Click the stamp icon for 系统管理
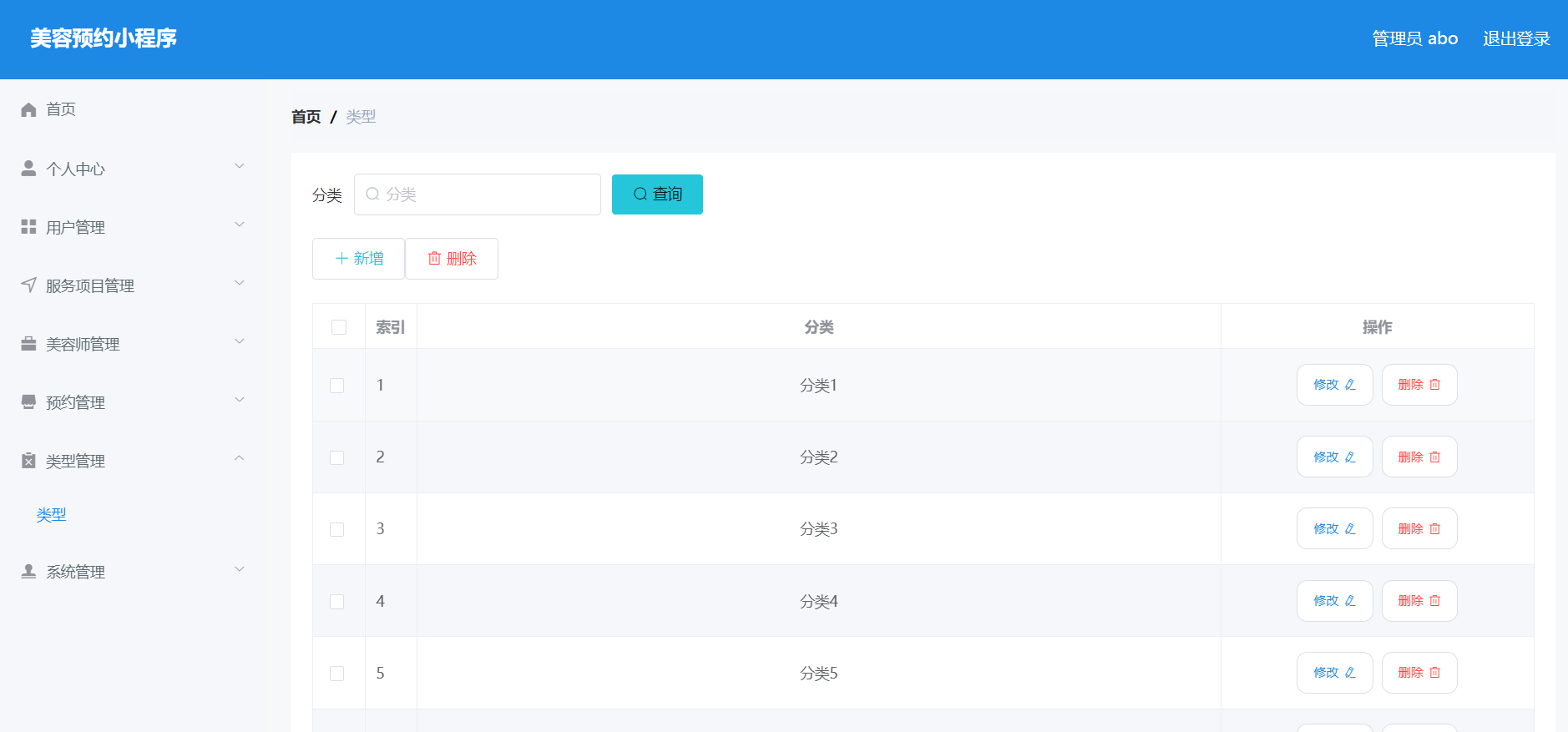Image resolution: width=1568 pixels, height=732 pixels. pyautogui.click(x=28, y=571)
